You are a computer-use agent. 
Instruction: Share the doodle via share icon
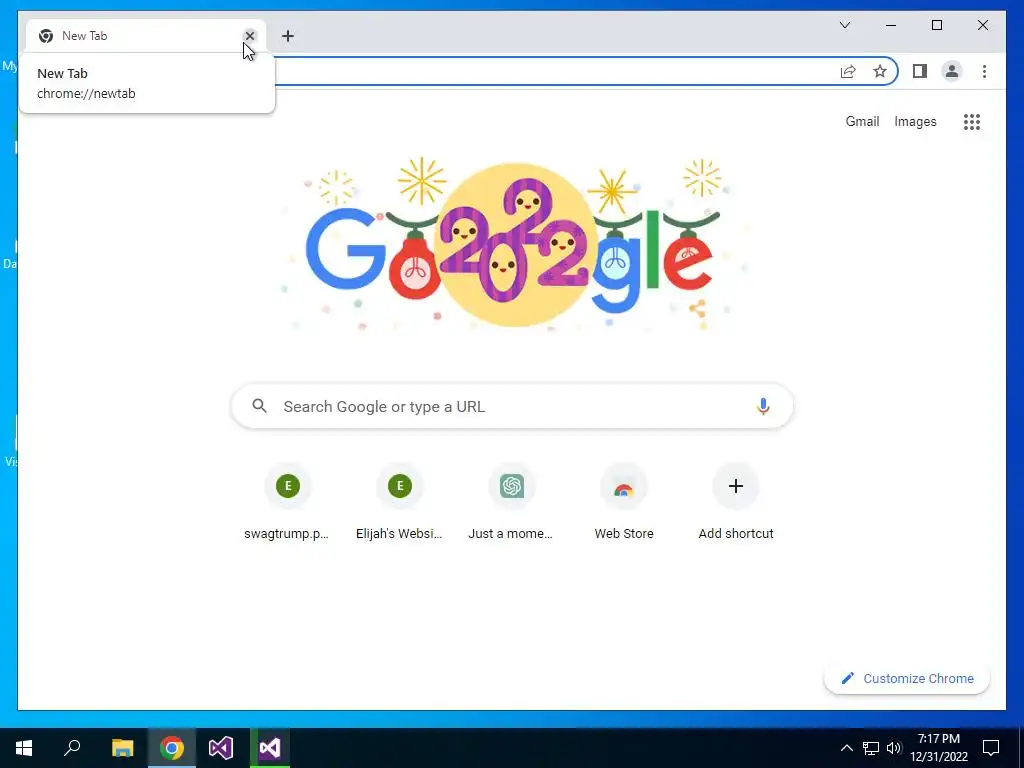coord(697,309)
